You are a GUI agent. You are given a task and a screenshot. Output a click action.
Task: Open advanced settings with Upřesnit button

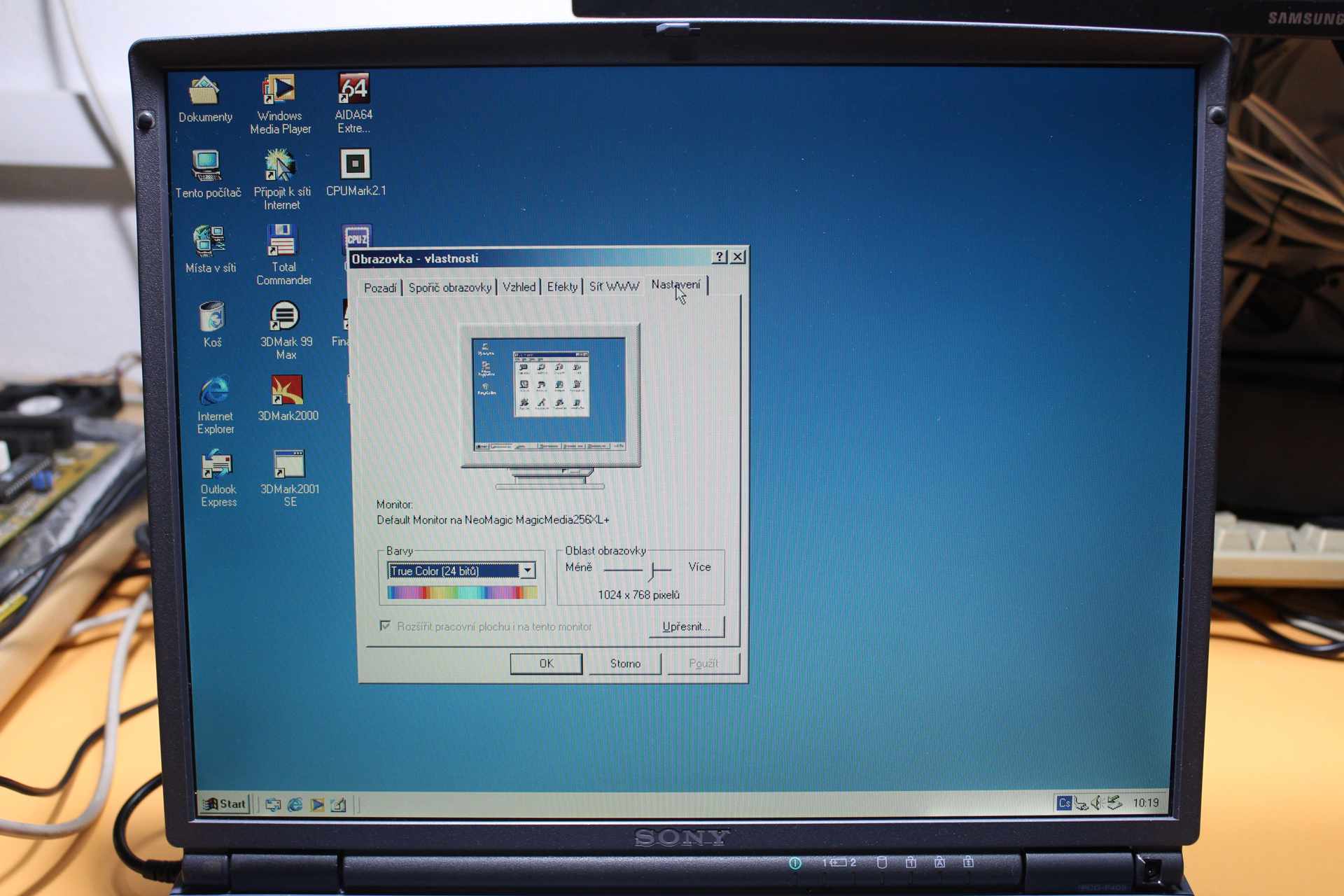[x=686, y=626]
